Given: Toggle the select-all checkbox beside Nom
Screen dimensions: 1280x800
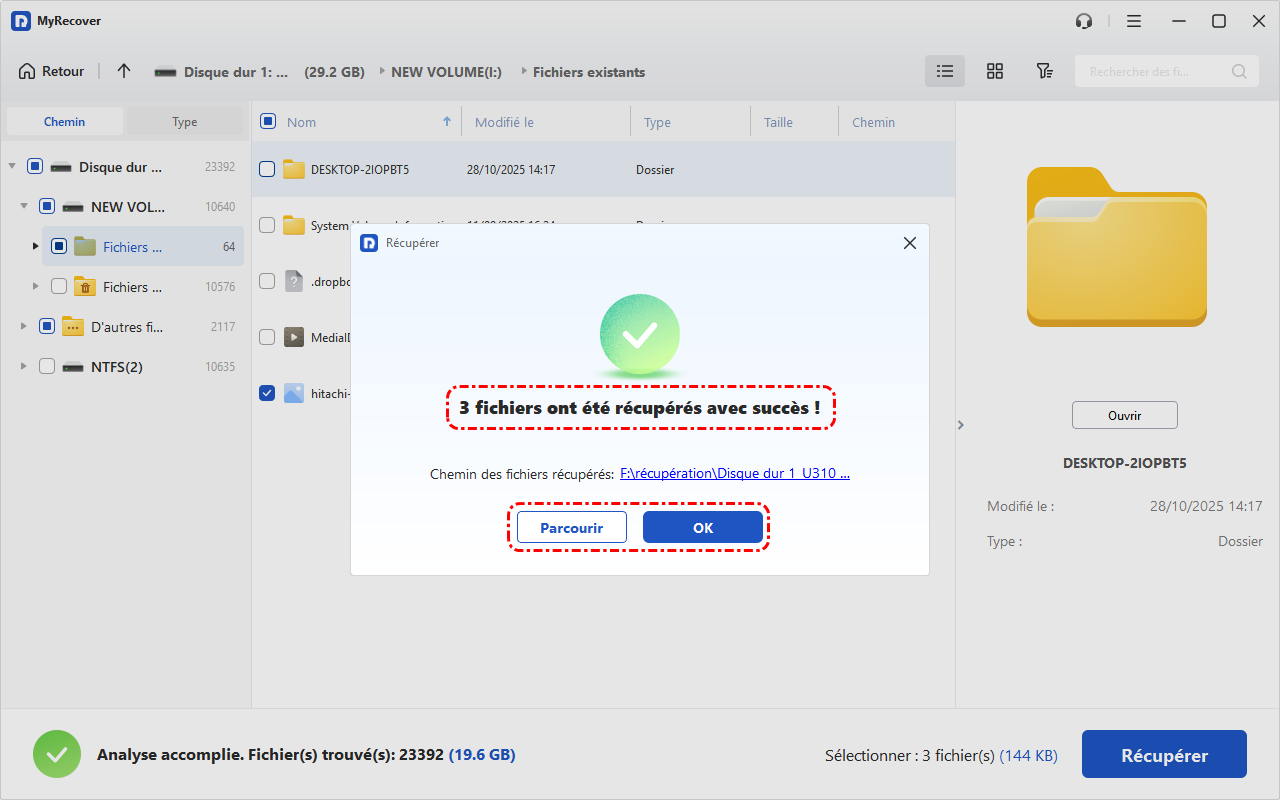Looking at the screenshot, I should click(268, 121).
